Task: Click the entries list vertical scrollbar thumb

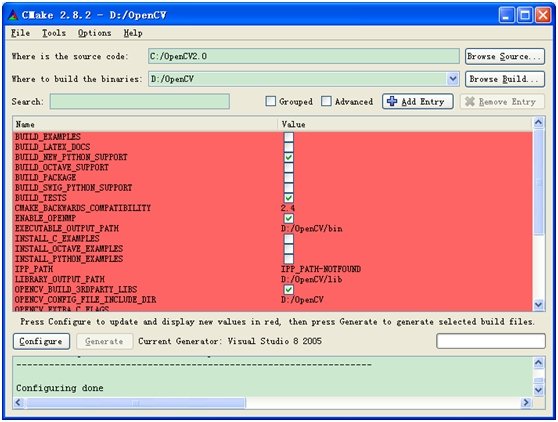Action: click(538, 182)
